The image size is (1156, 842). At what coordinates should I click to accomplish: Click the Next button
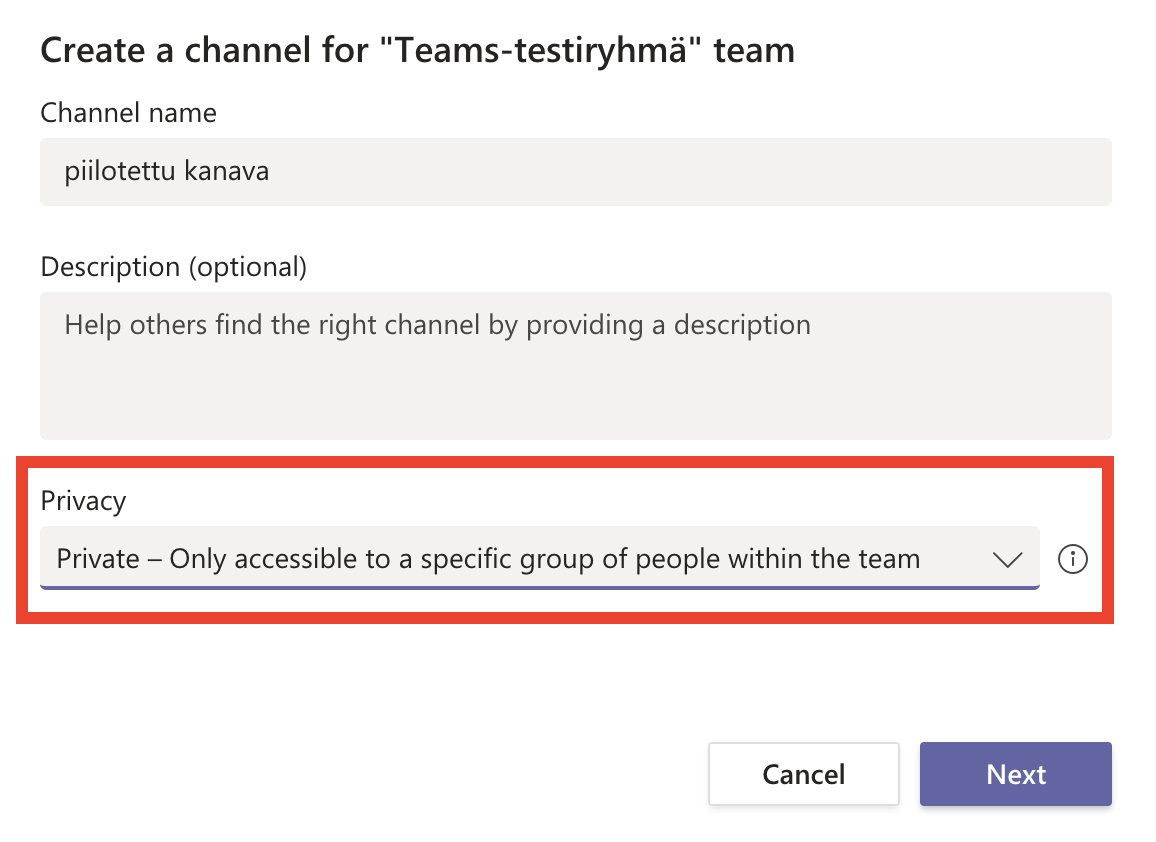[x=1016, y=774]
